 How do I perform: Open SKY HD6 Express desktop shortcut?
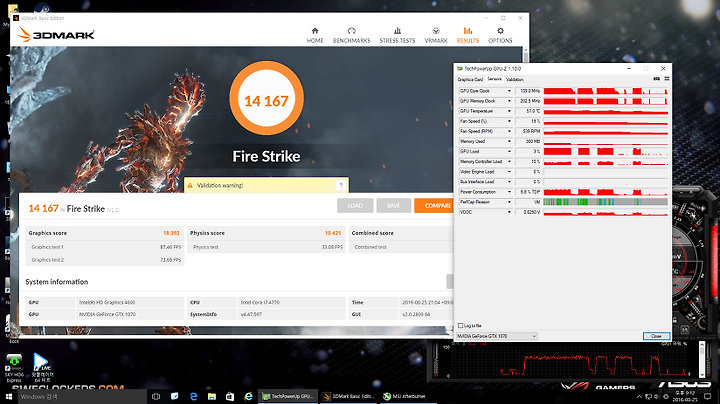[14, 367]
